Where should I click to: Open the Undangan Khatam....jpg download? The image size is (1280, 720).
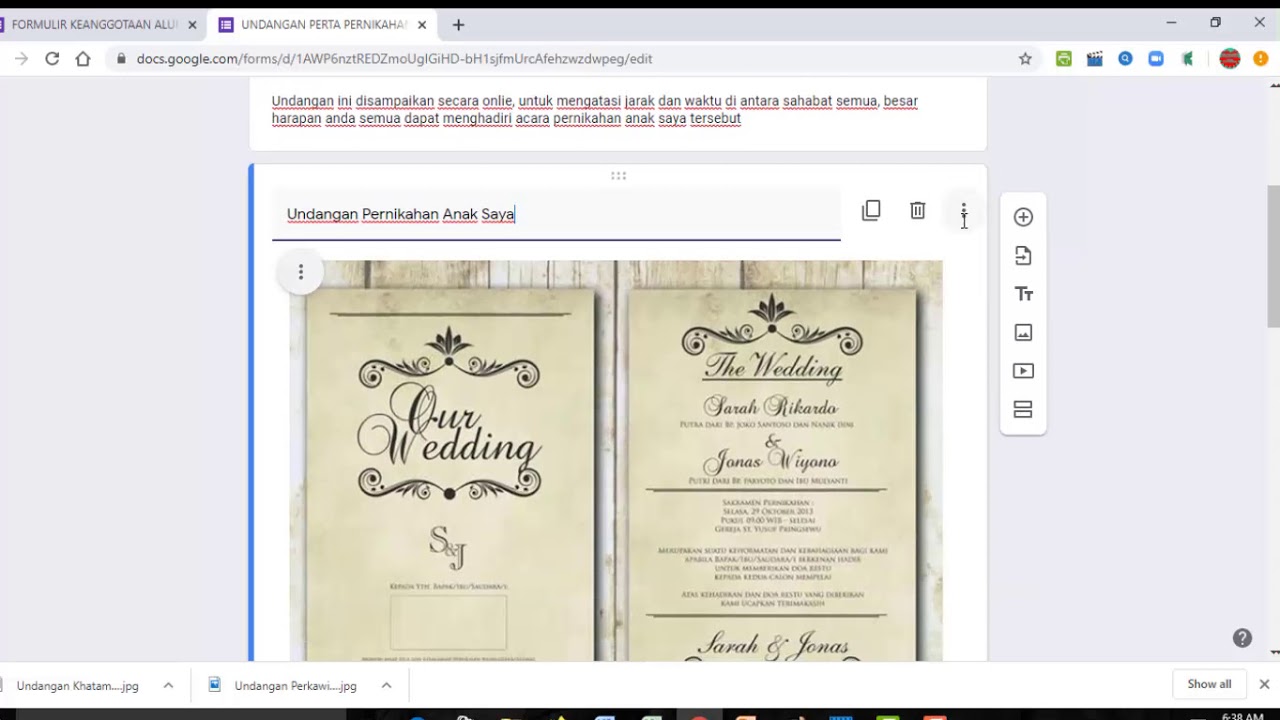[x=77, y=686]
